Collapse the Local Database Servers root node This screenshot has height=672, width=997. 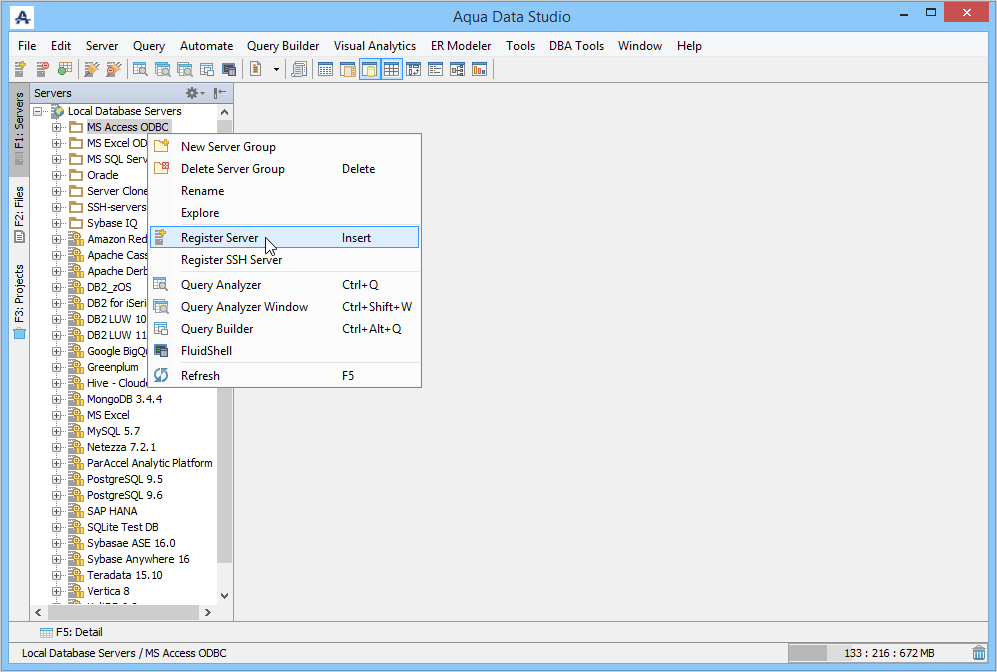pos(38,111)
